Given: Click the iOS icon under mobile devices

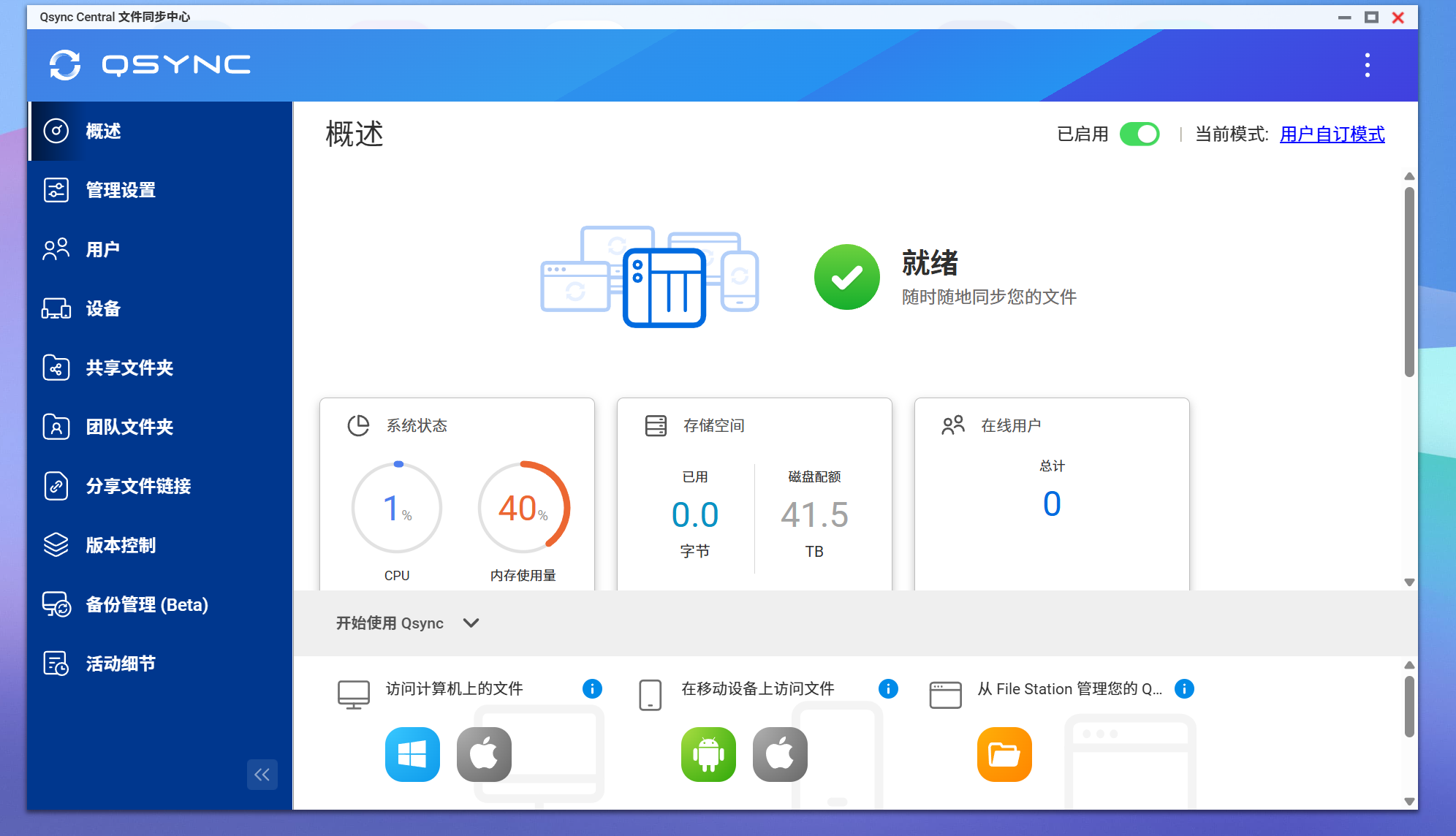Looking at the screenshot, I should [780, 754].
